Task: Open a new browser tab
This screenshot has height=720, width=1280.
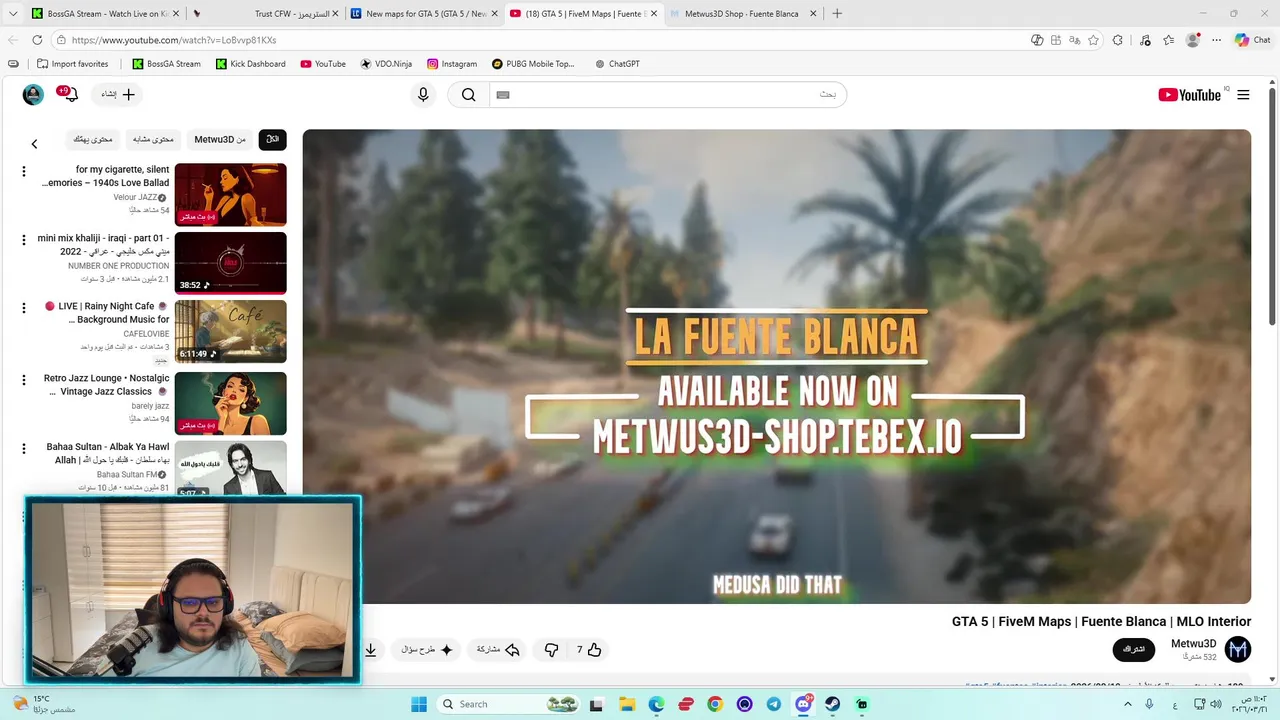Action: (x=837, y=14)
